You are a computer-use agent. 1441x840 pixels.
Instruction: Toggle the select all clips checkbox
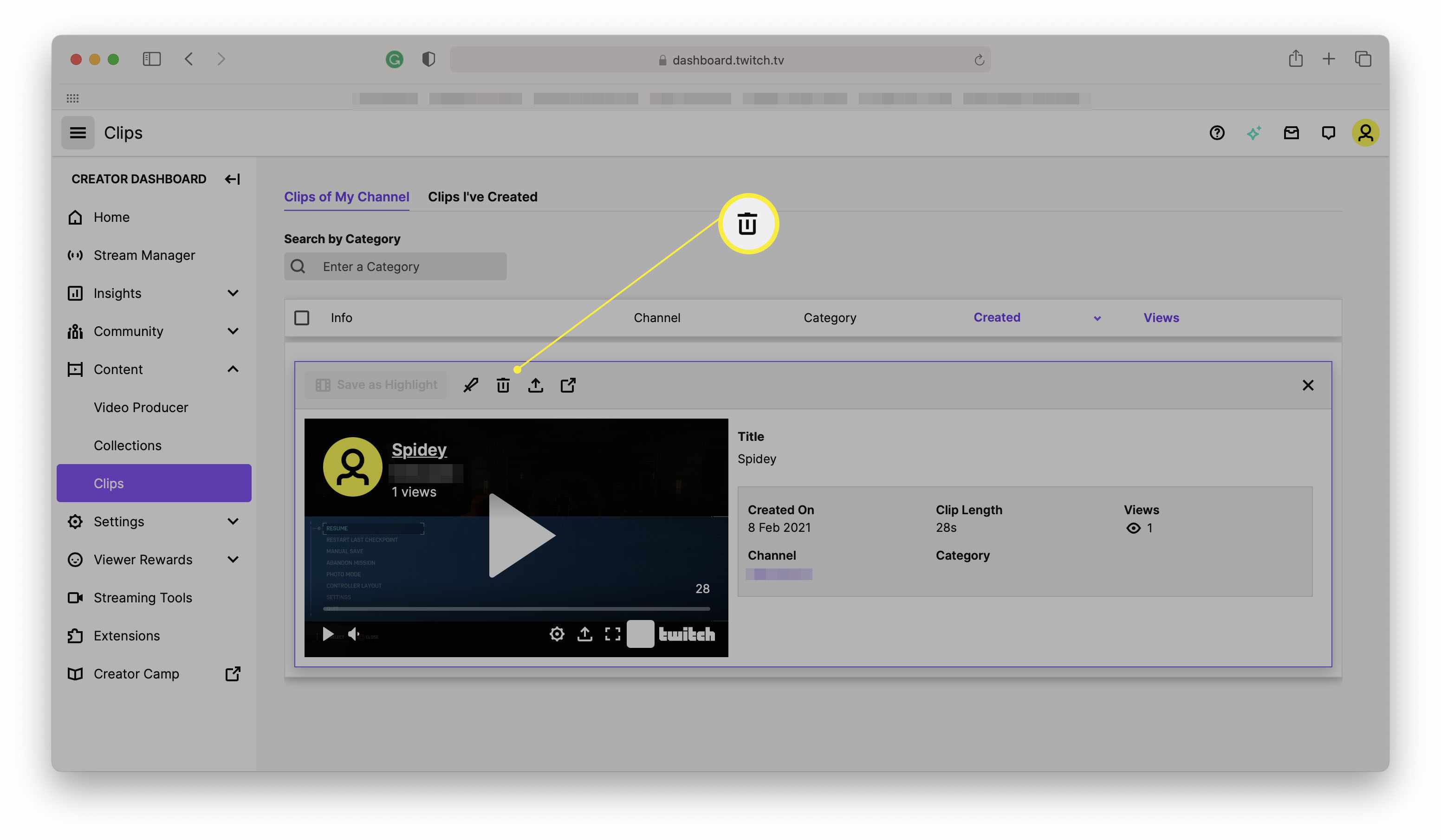tap(301, 318)
